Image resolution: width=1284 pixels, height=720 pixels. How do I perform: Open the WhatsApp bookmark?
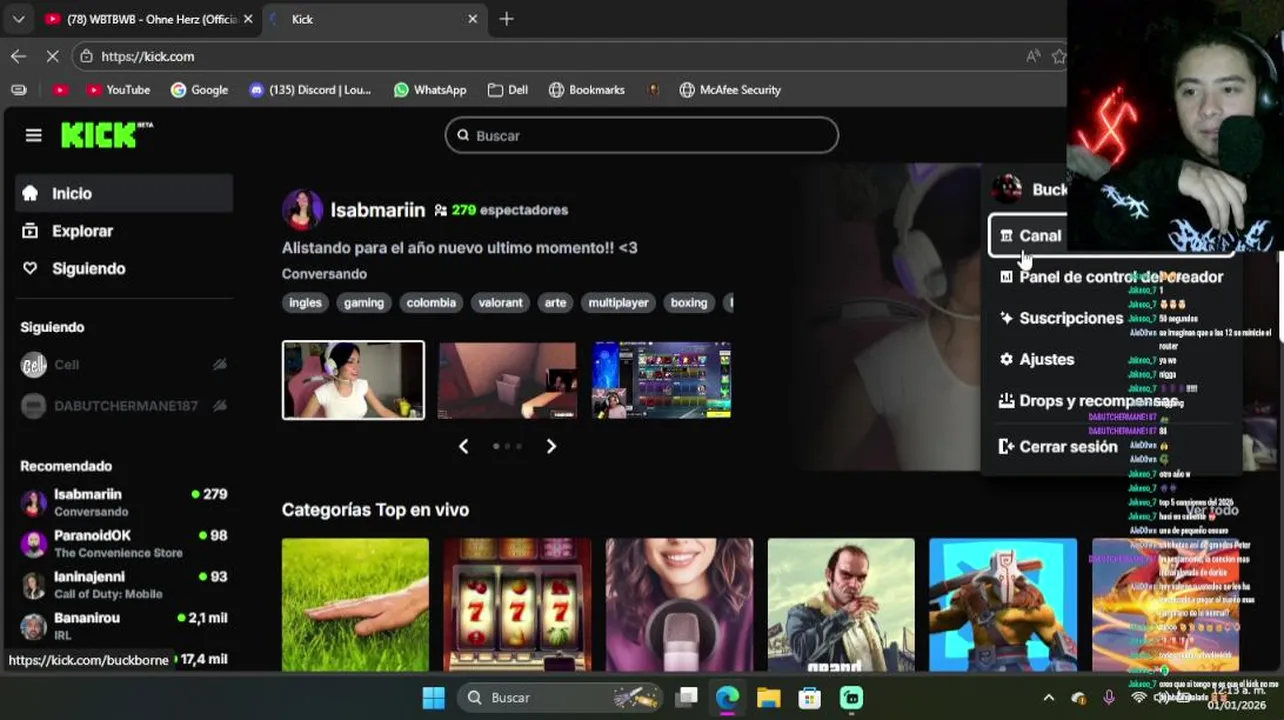point(430,90)
